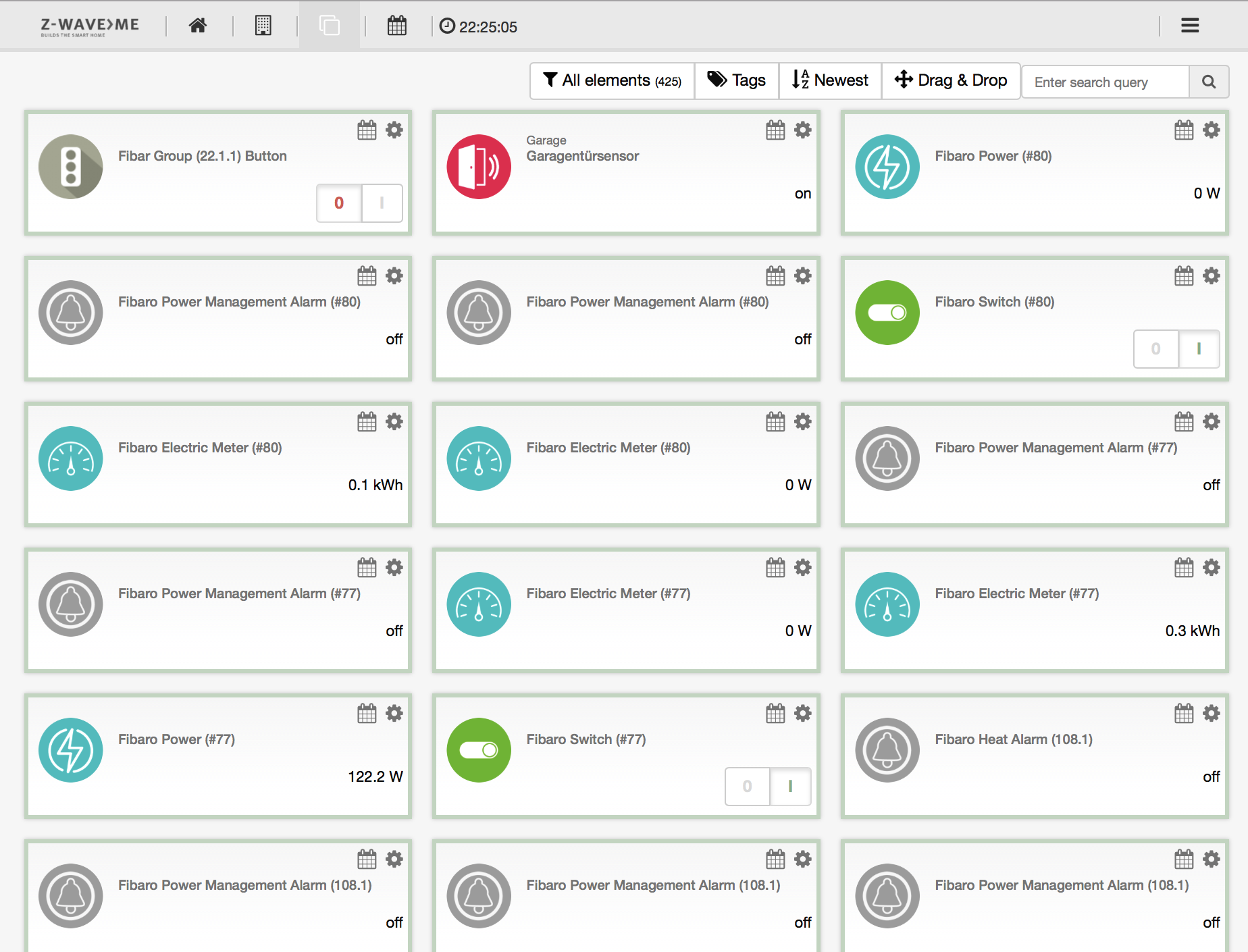
Task: Turn off Fibar Group Button with 0
Action: [x=339, y=203]
